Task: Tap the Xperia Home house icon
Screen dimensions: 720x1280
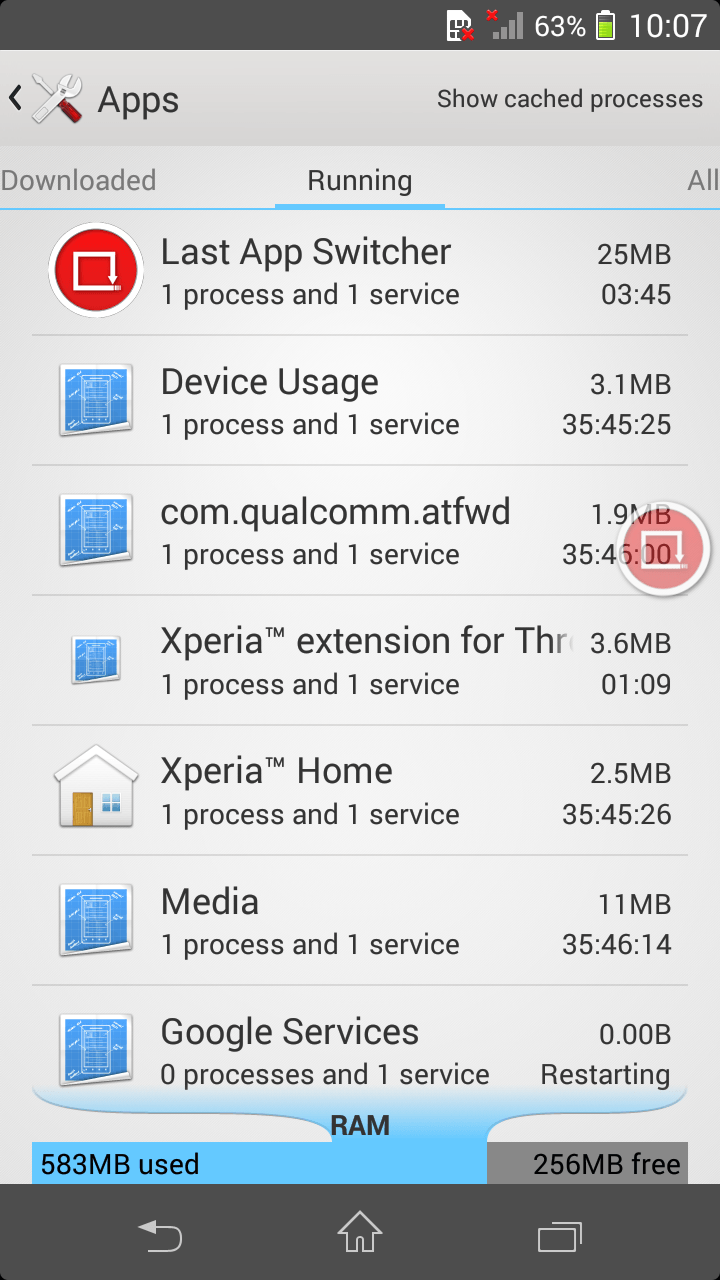Action: click(96, 788)
